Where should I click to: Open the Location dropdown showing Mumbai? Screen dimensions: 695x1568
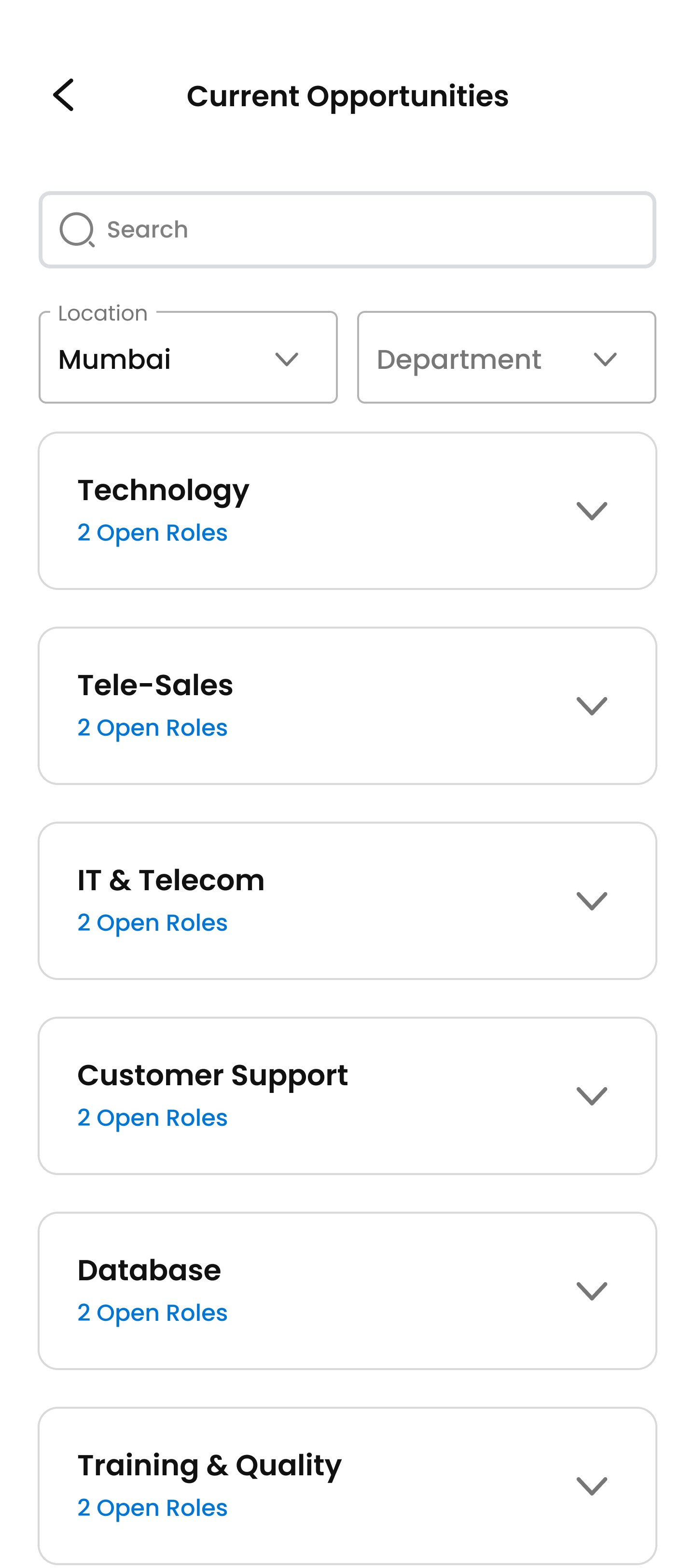(x=188, y=357)
